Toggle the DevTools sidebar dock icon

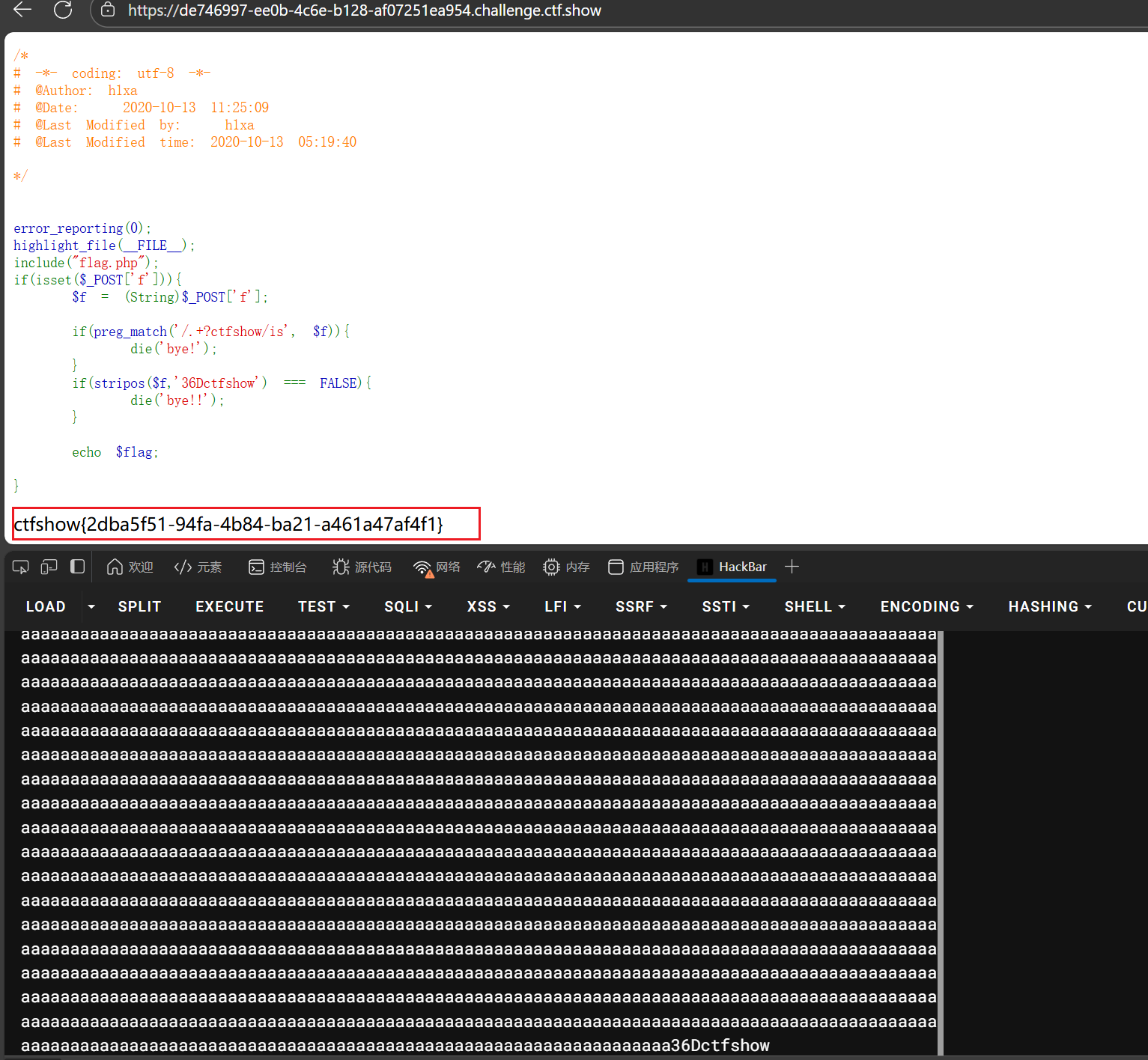(77, 567)
